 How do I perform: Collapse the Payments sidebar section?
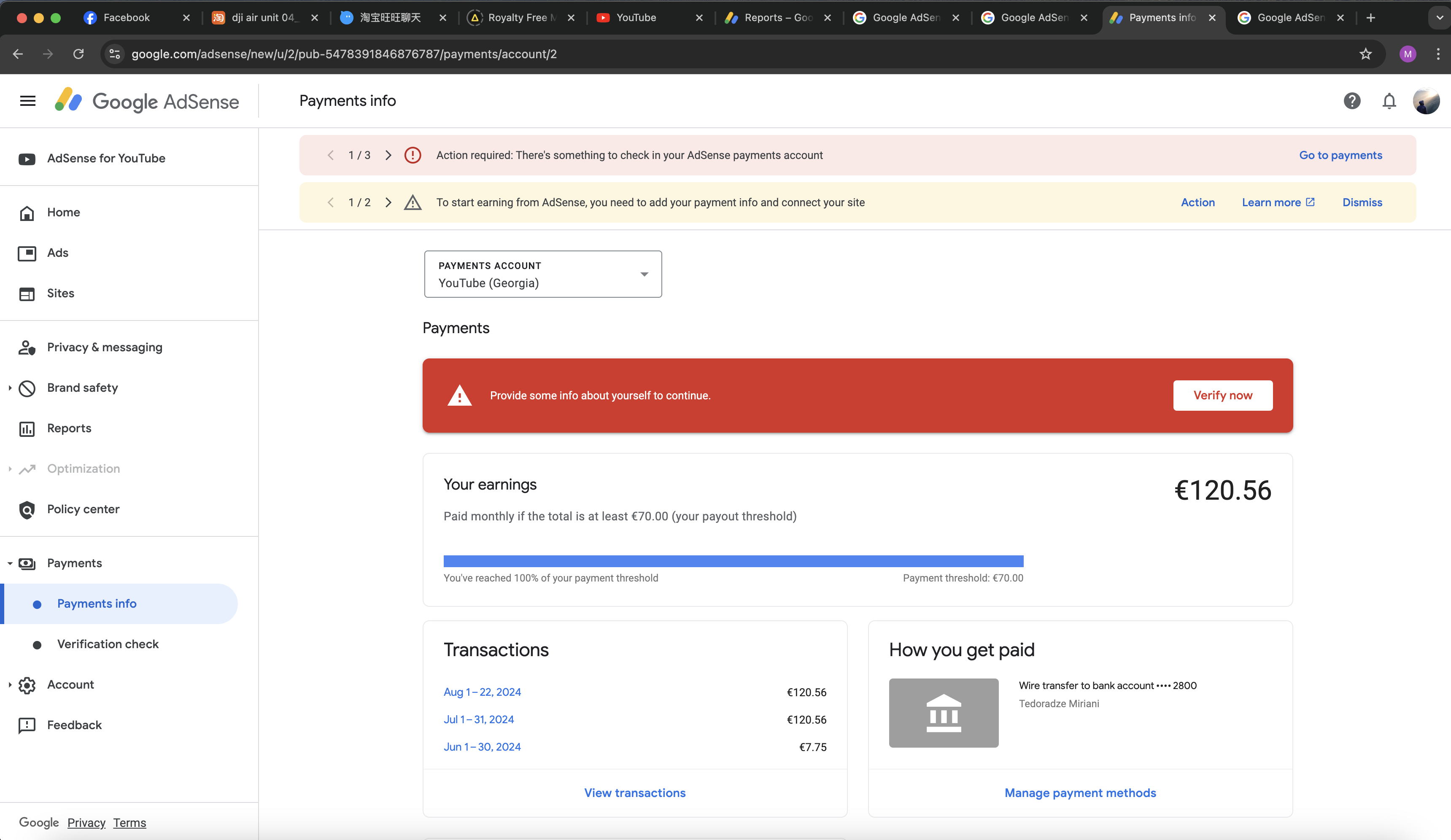[x=10, y=563]
